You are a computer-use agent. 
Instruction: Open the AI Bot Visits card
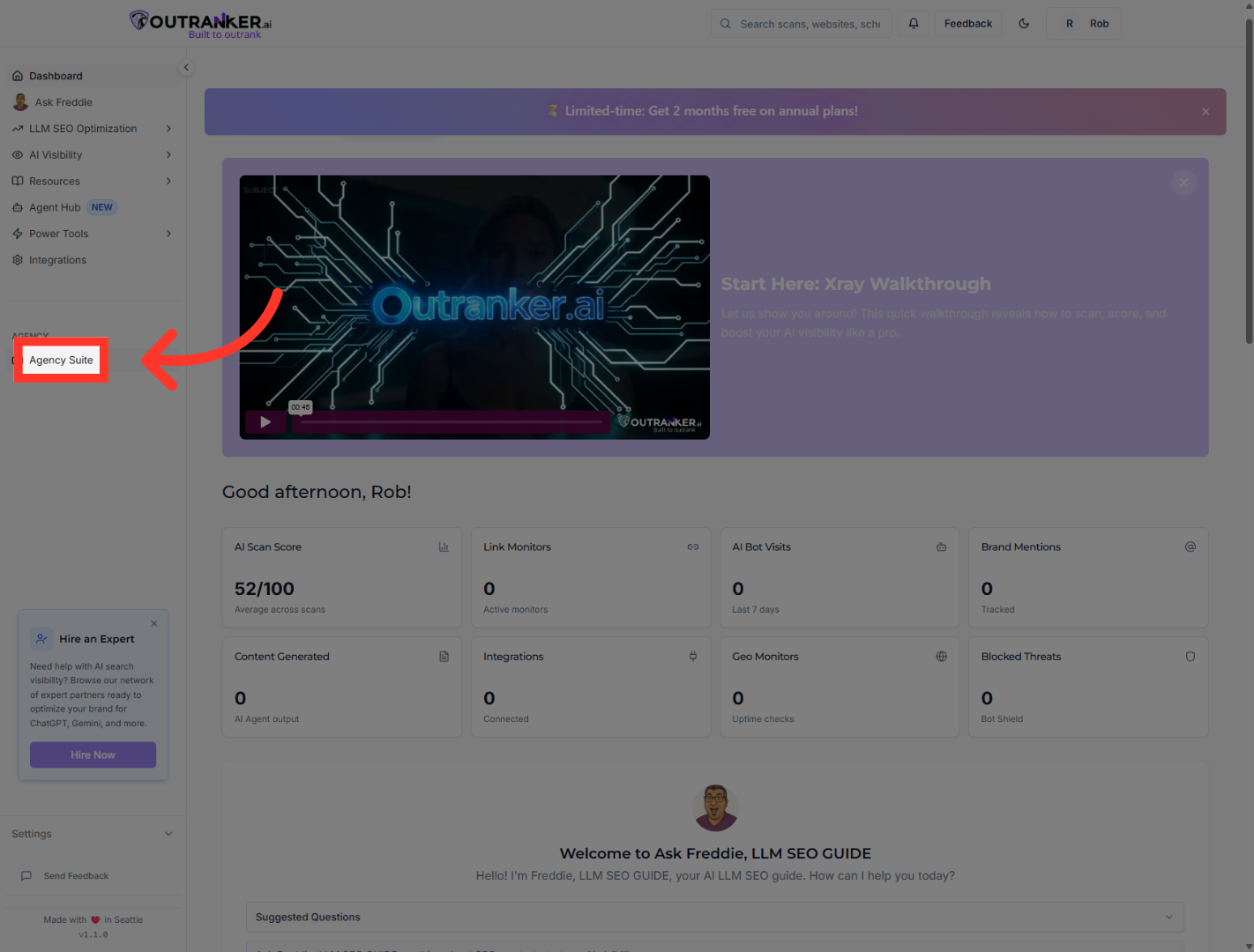coord(840,577)
